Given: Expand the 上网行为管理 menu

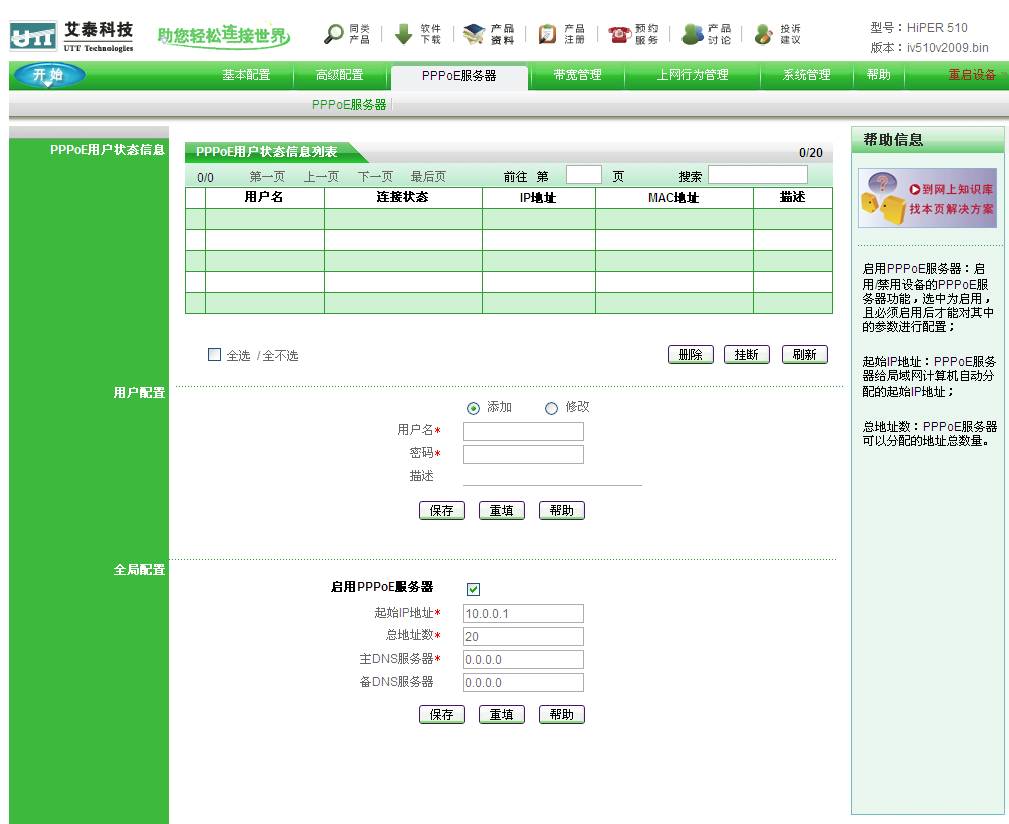Looking at the screenshot, I should click(692, 75).
